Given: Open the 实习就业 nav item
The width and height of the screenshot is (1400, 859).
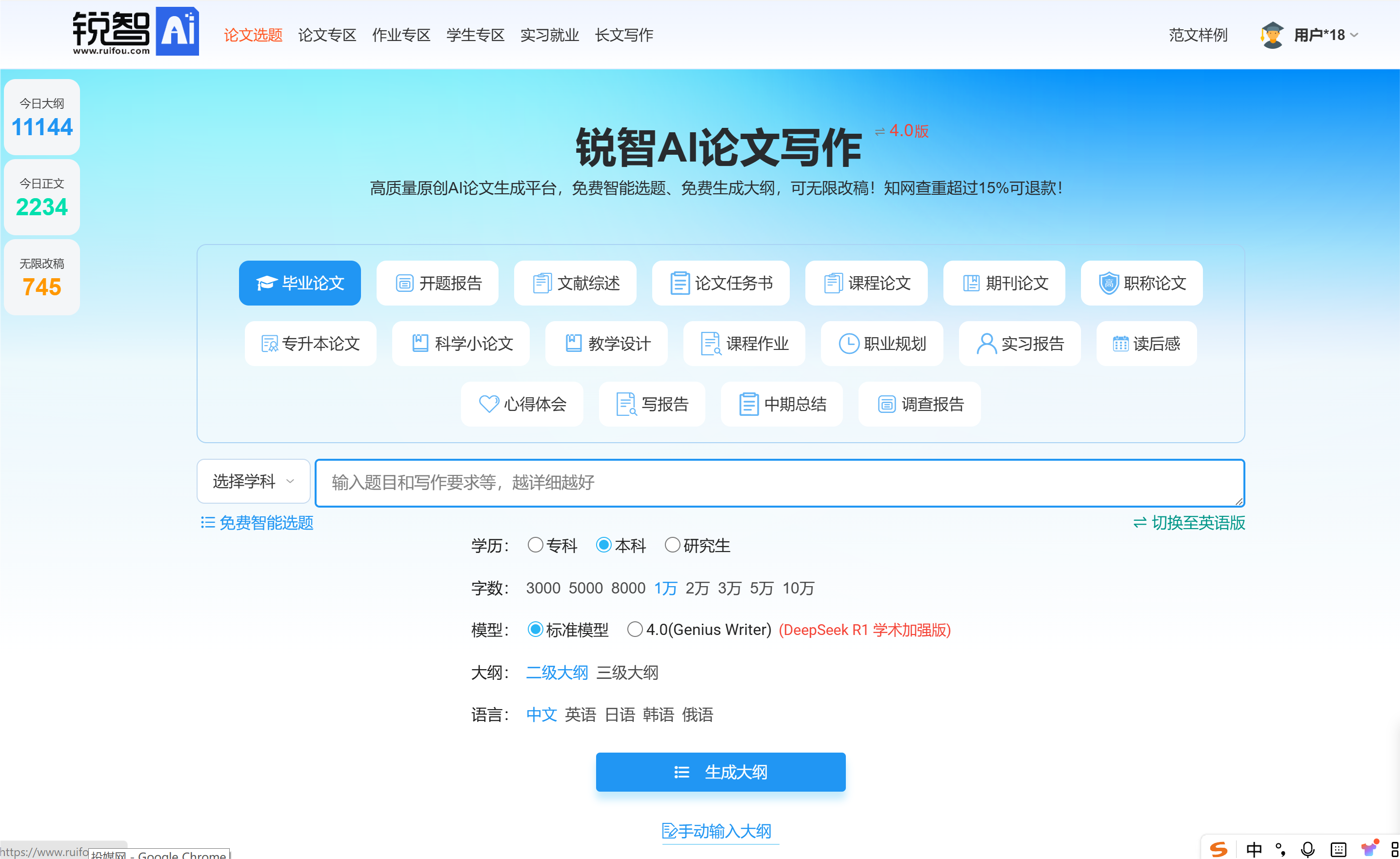Looking at the screenshot, I should (x=550, y=35).
